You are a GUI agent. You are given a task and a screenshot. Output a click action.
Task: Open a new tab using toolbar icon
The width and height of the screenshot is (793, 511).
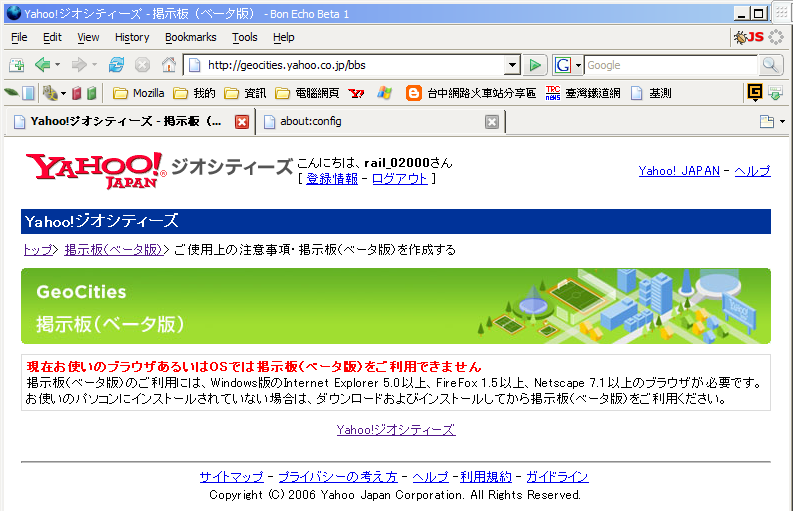point(16,65)
